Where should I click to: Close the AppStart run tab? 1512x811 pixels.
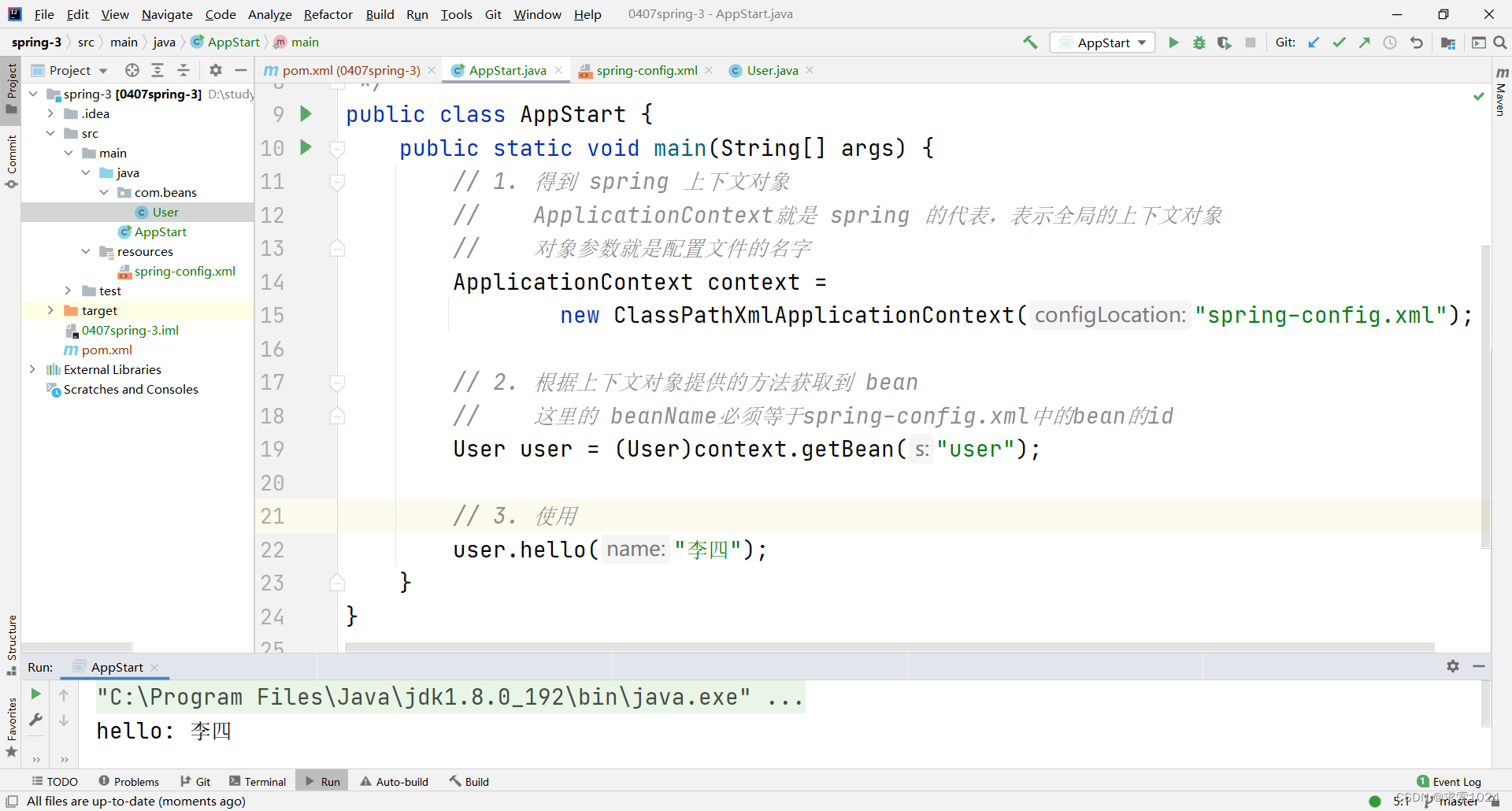coord(154,667)
